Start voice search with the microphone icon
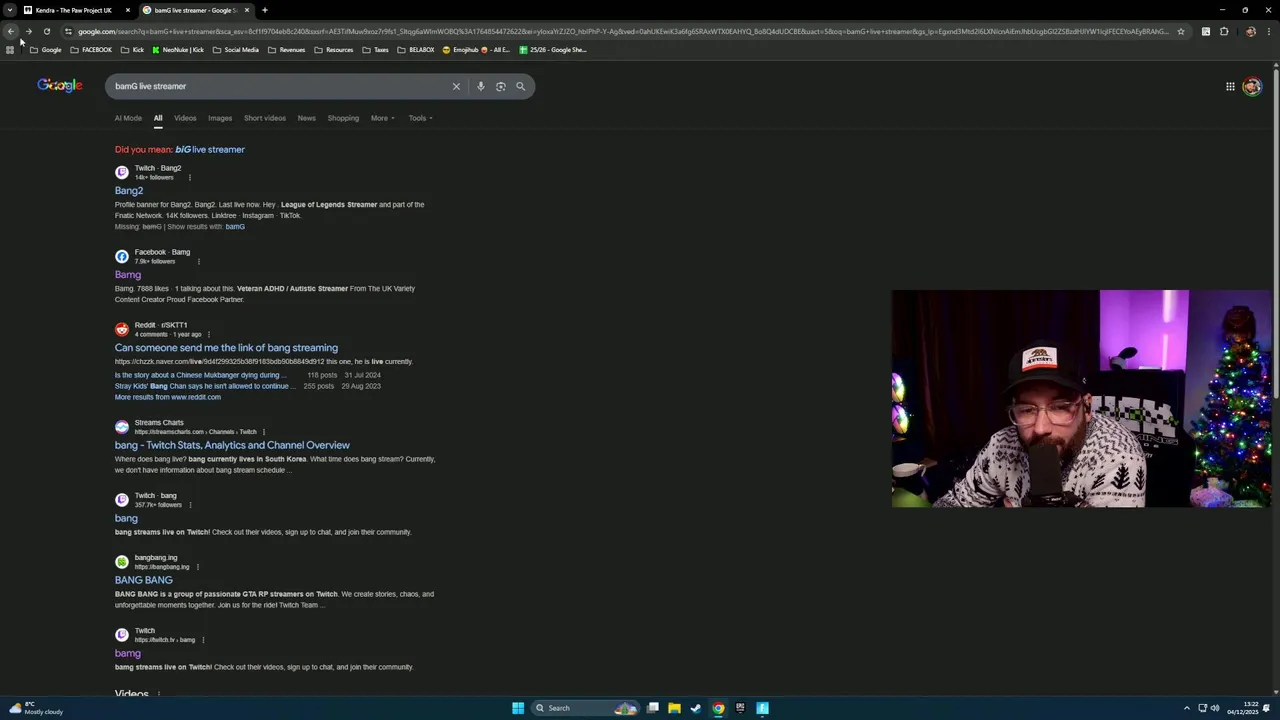 (x=481, y=86)
